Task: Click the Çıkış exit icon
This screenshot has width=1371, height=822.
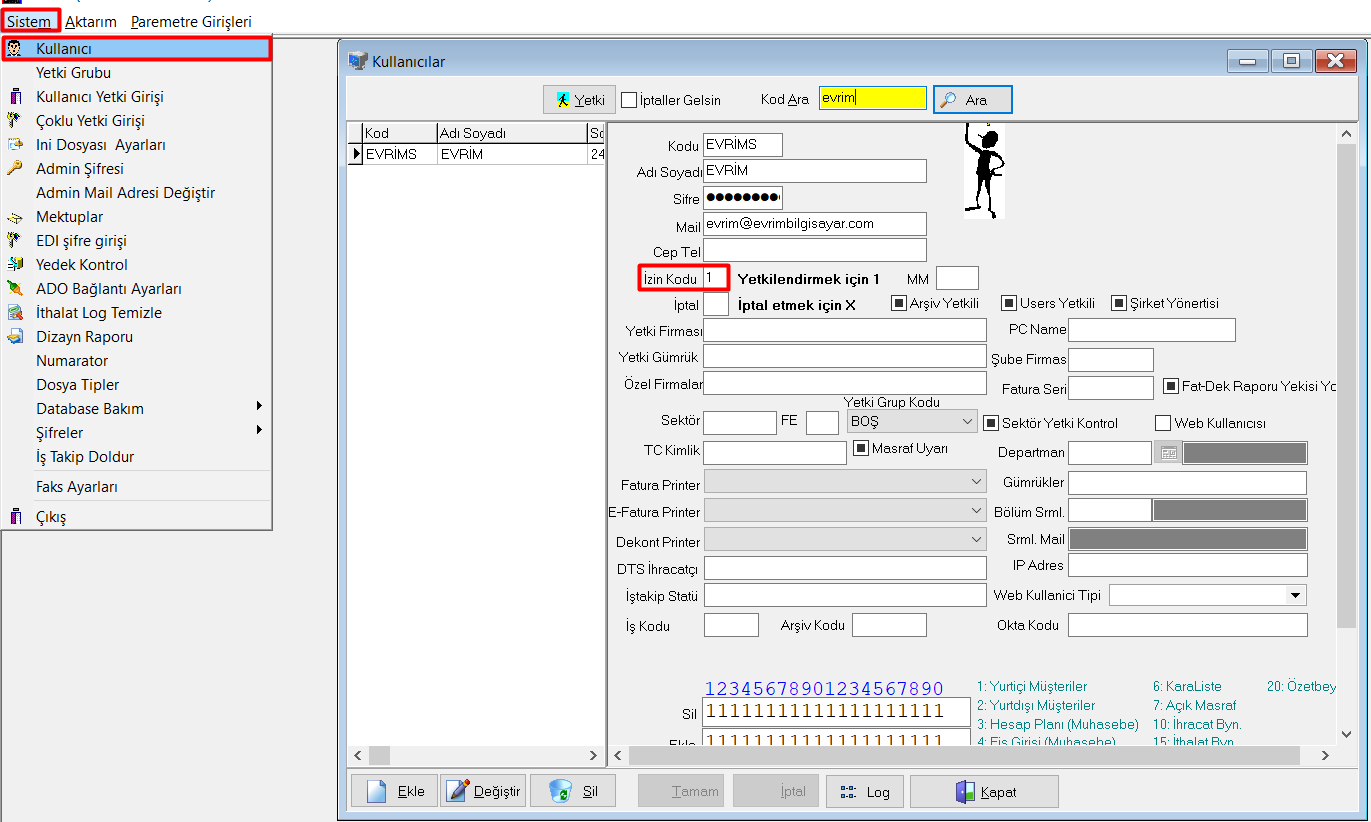Action: point(15,517)
